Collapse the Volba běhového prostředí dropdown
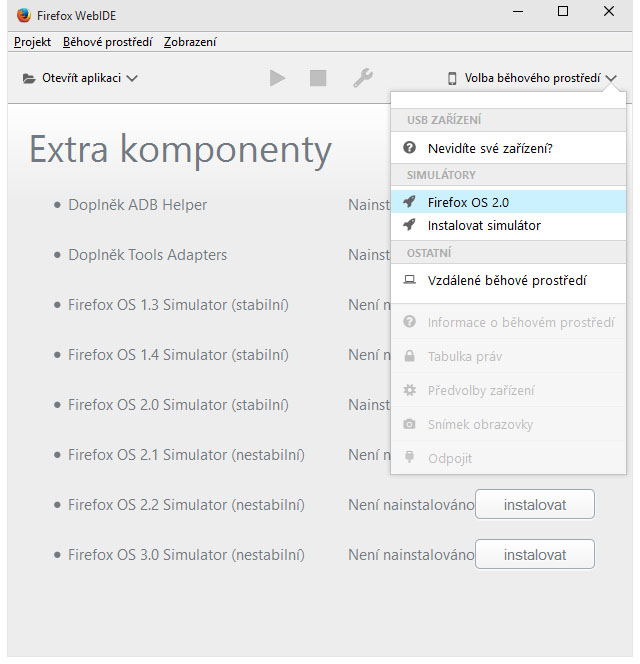This screenshot has height=664, width=640. 532,78
